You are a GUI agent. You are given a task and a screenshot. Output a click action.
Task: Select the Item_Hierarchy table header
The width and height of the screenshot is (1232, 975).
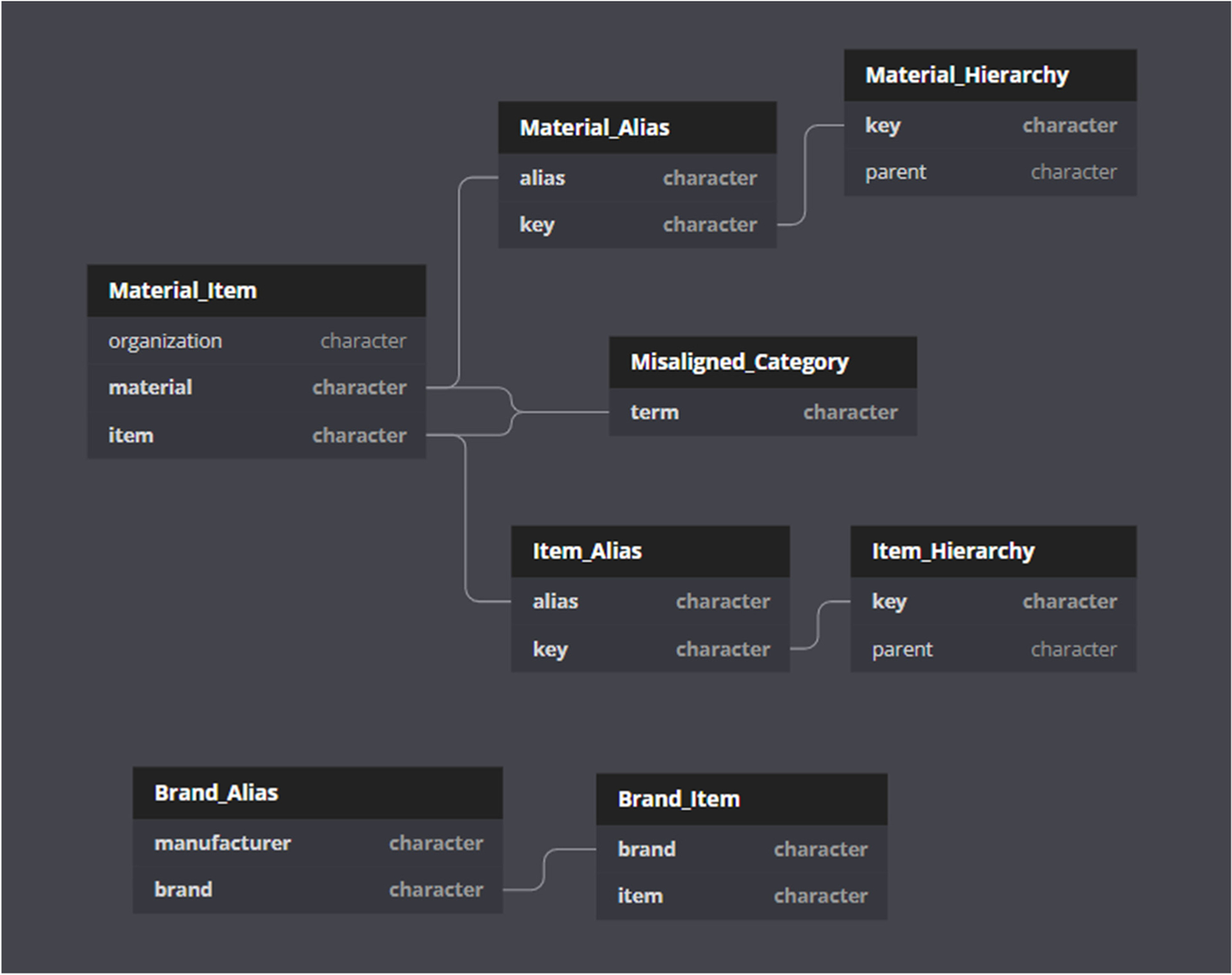coord(994,551)
